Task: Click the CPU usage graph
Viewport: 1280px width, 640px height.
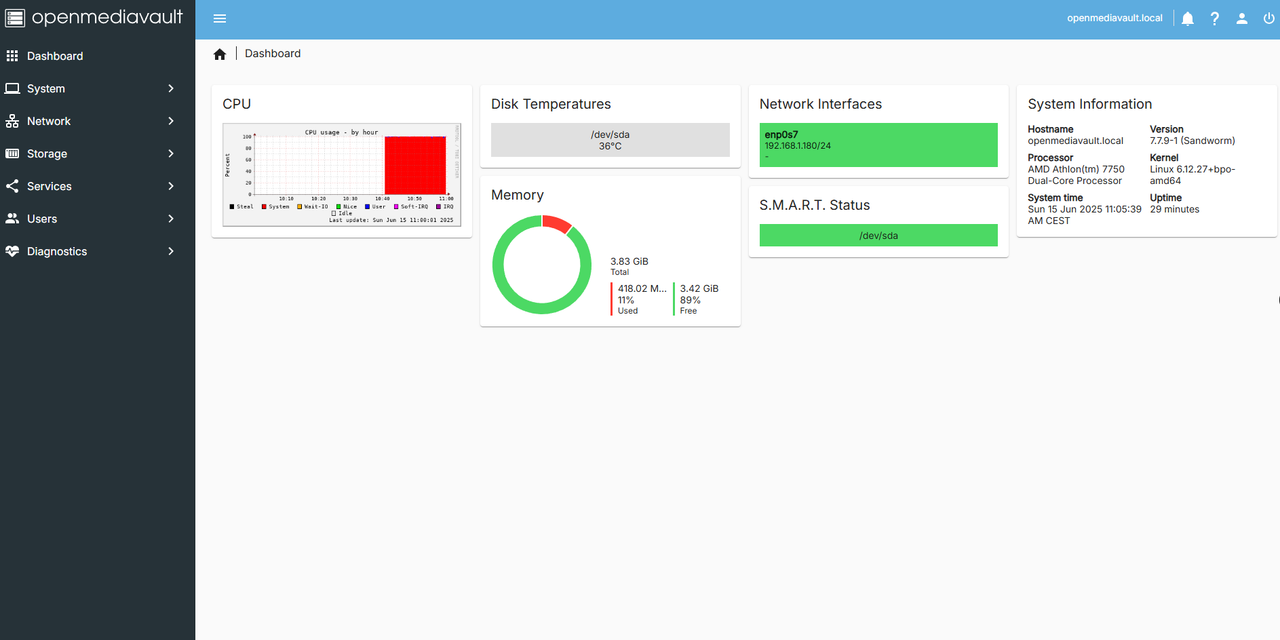Action: 342,176
